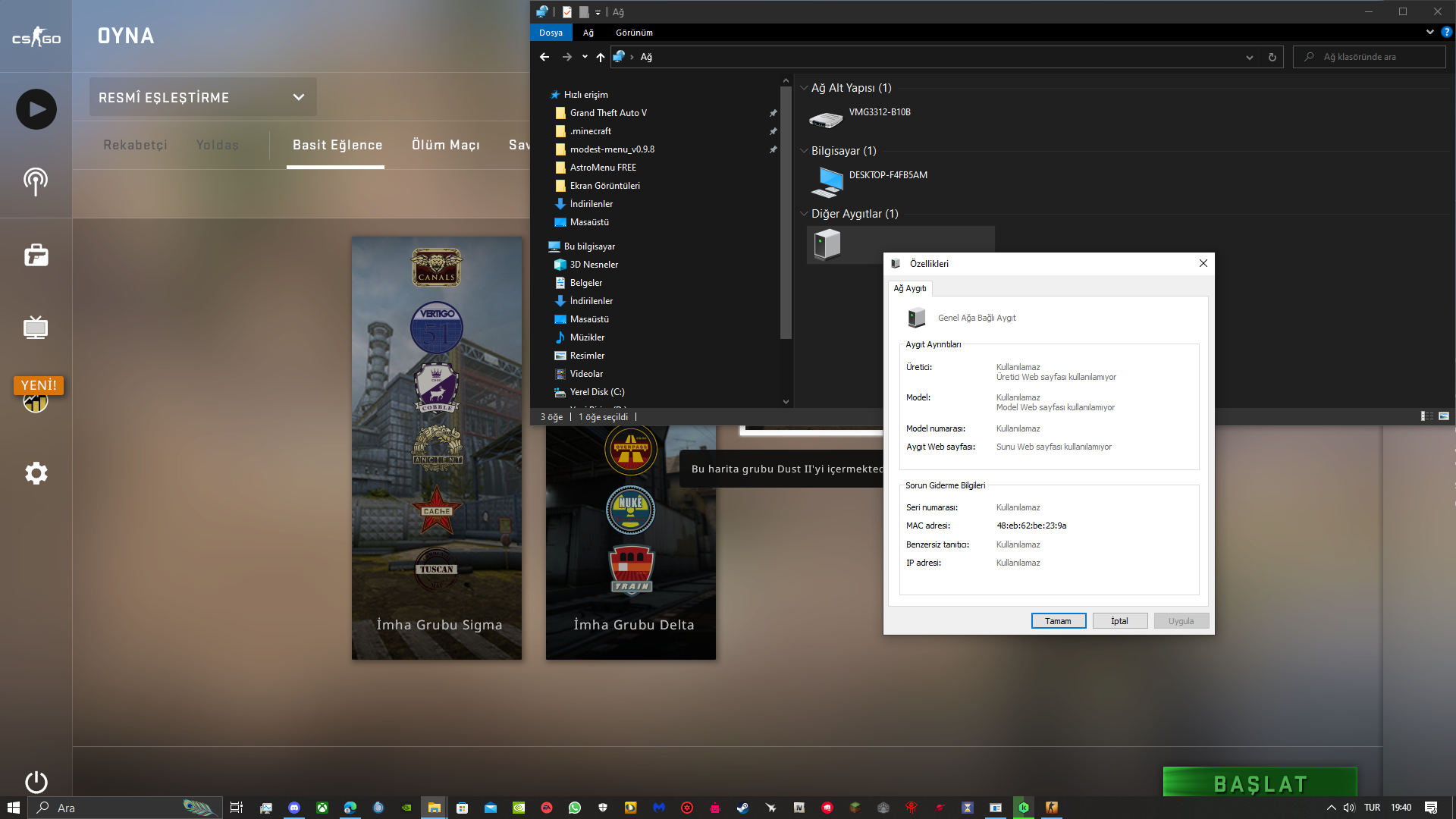1456x819 pixels.
Task: Open quick access toolbar customize dropdown
Action: pyautogui.click(x=598, y=12)
